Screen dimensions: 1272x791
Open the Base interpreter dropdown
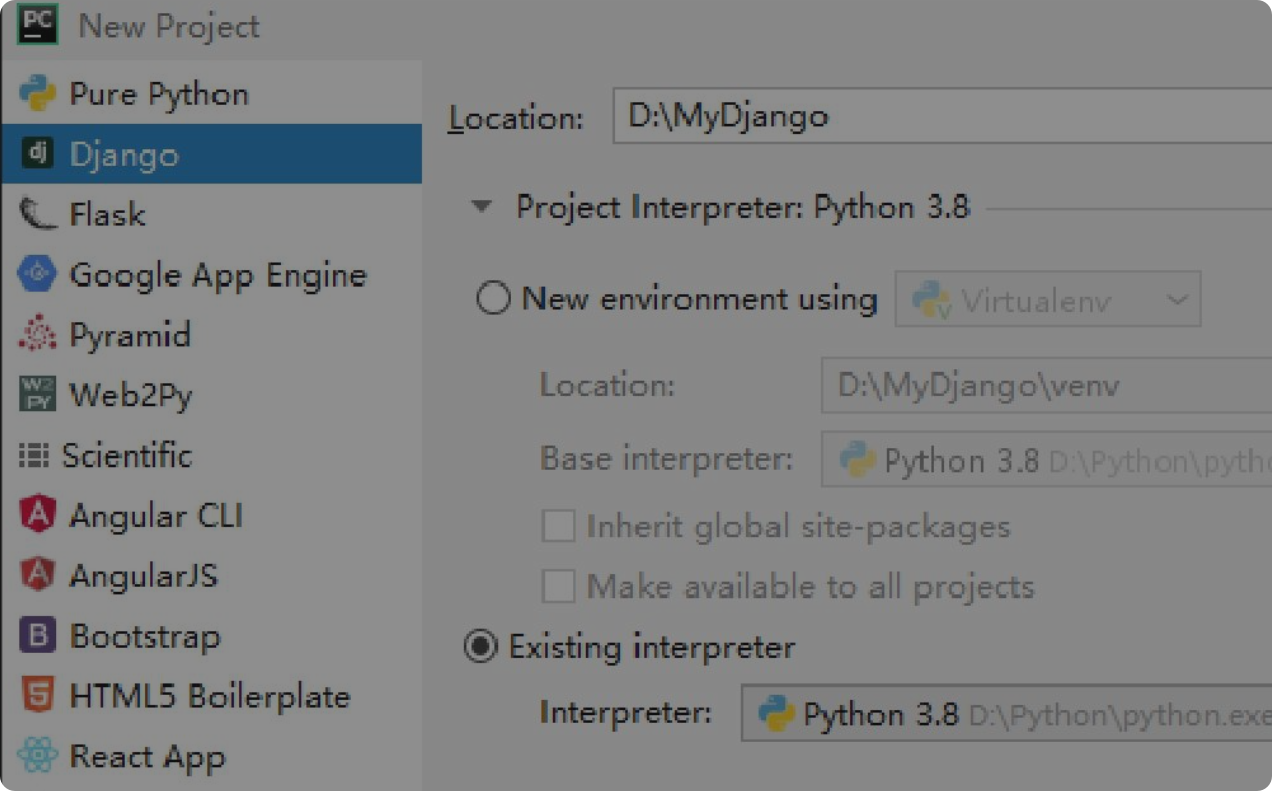(1046, 459)
